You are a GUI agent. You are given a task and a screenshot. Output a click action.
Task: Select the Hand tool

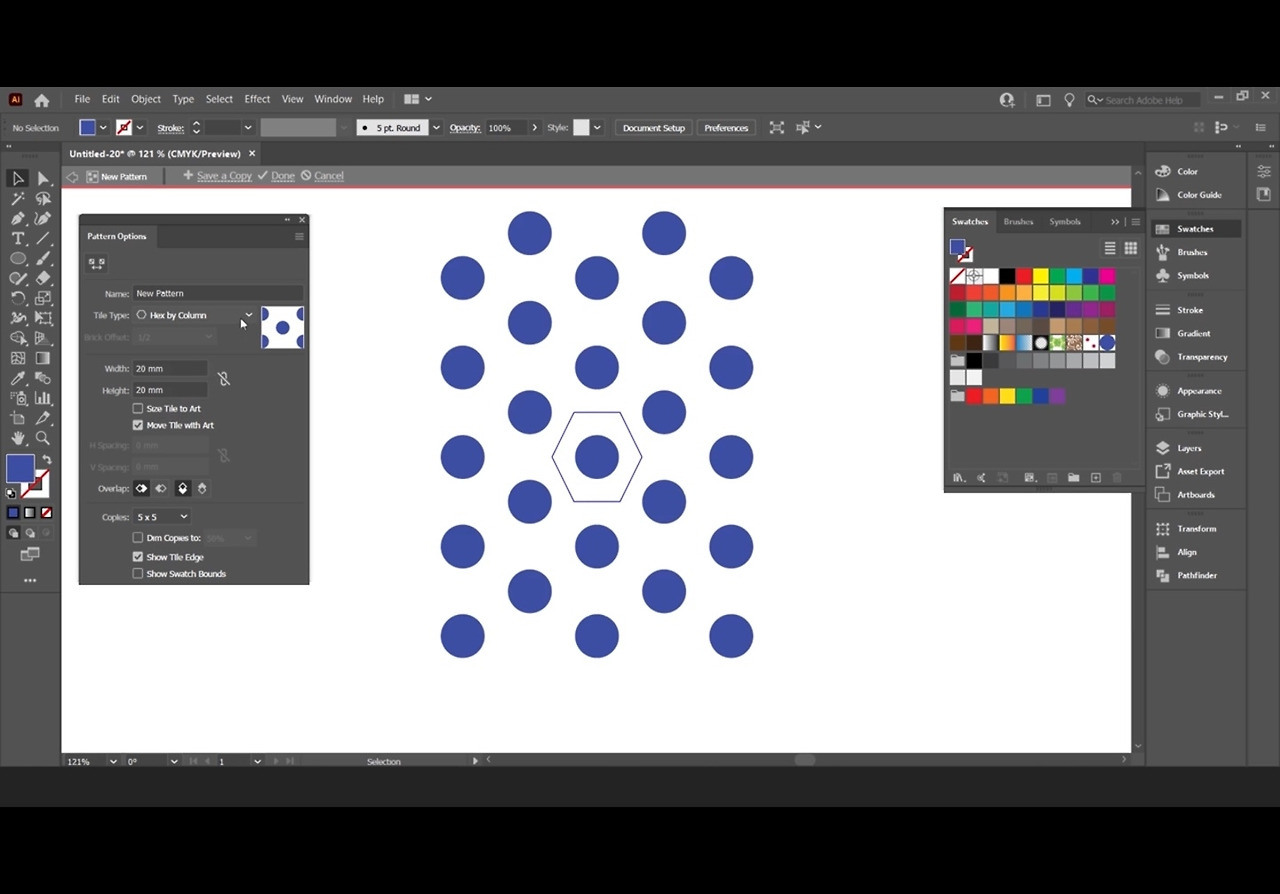coord(18,438)
